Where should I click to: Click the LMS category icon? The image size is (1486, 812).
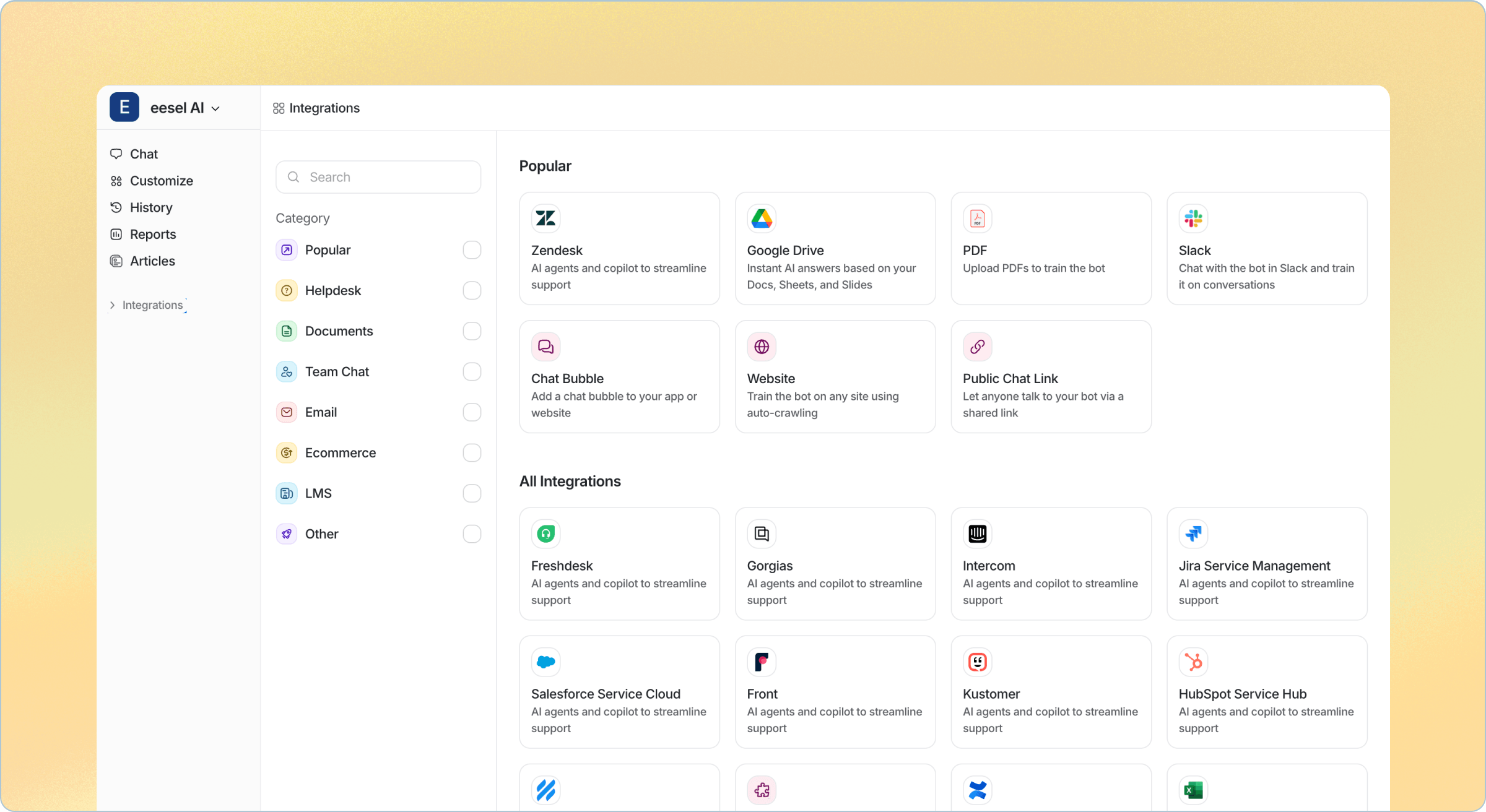click(x=287, y=493)
